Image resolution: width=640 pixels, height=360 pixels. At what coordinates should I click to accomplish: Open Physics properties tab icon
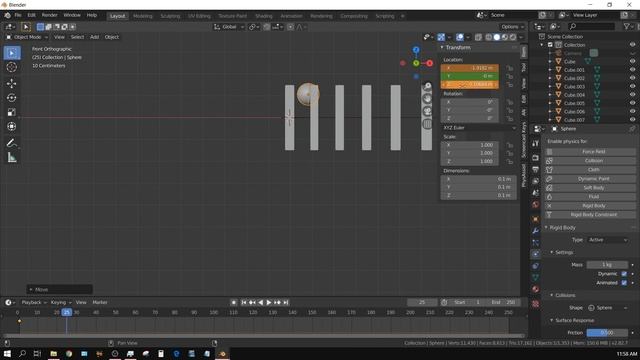pos(536,254)
